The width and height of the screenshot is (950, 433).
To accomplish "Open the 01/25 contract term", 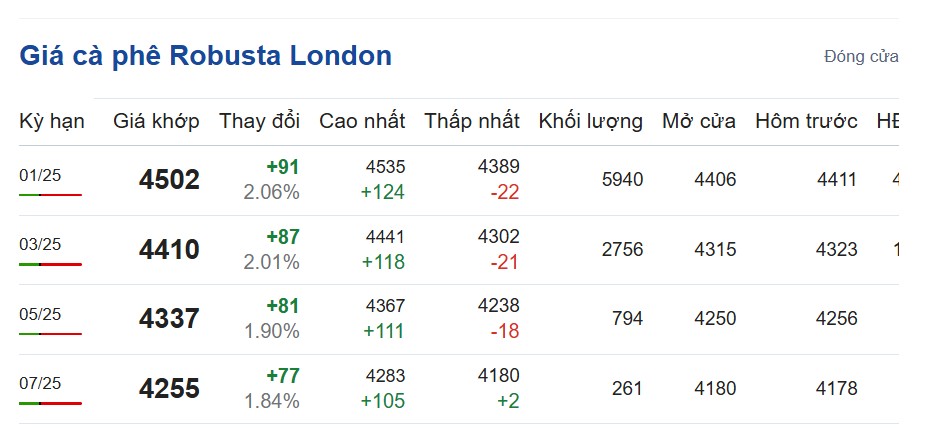I will (40, 175).
